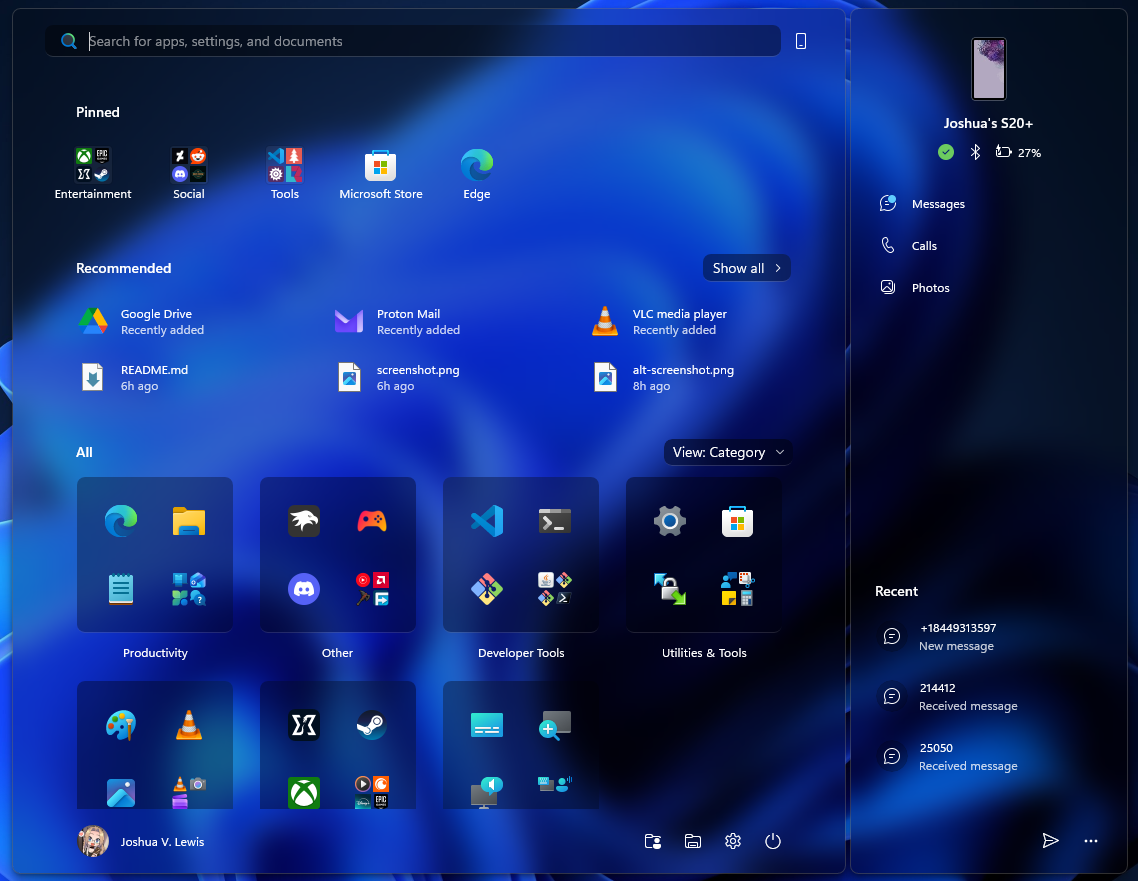Screen dimensions: 1138x881
Task: Open Messages in phone panel
Action: point(922,204)
